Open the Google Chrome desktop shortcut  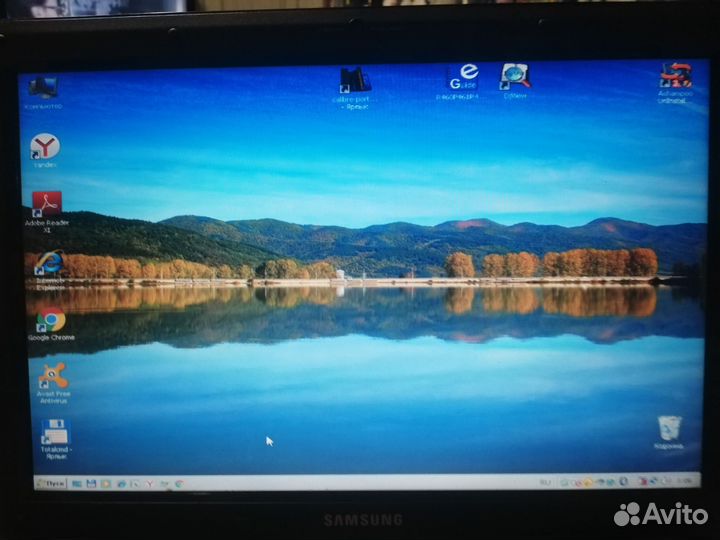click(x=51, y=325)
